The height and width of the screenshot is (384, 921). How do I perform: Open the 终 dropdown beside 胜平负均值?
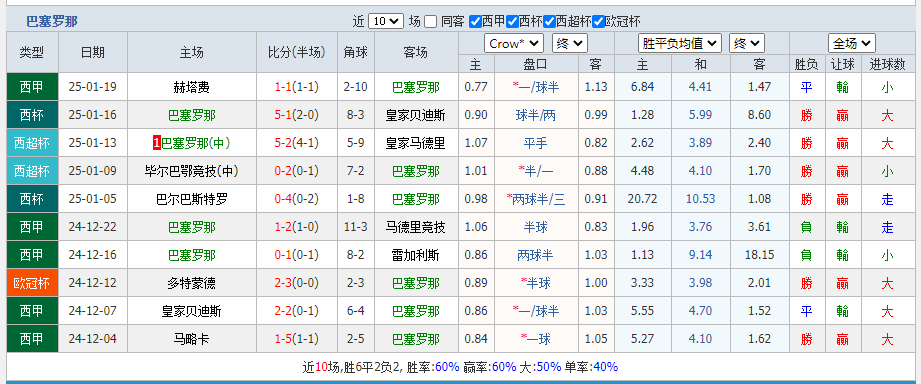click(747, 43)
